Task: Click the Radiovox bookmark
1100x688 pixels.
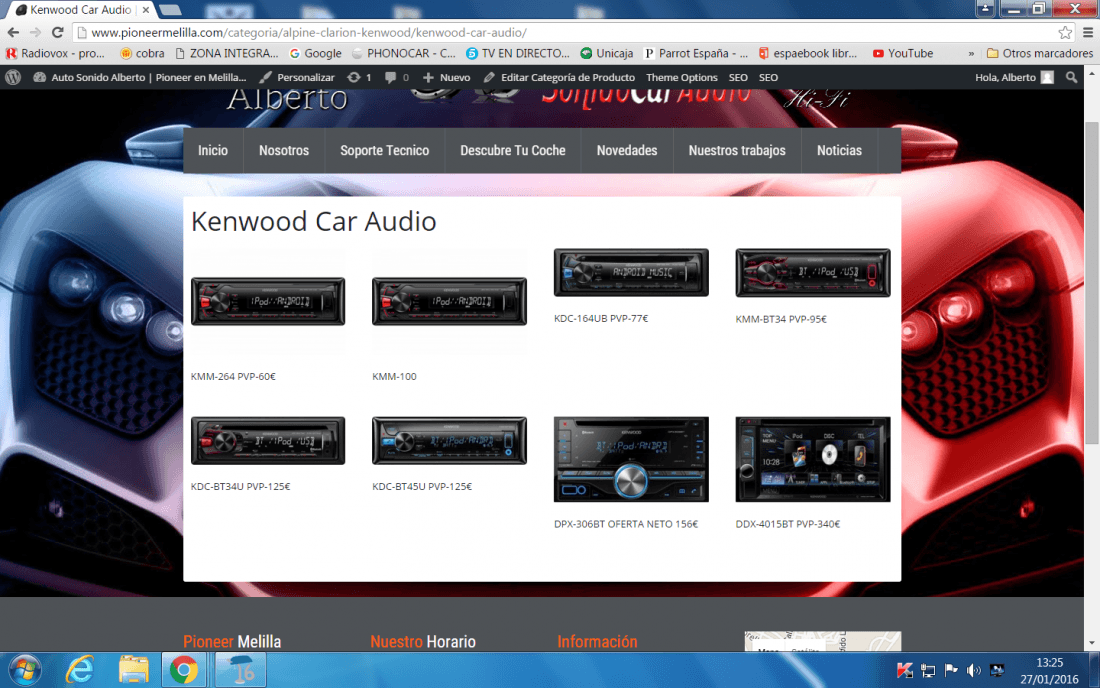Action: 55,53
